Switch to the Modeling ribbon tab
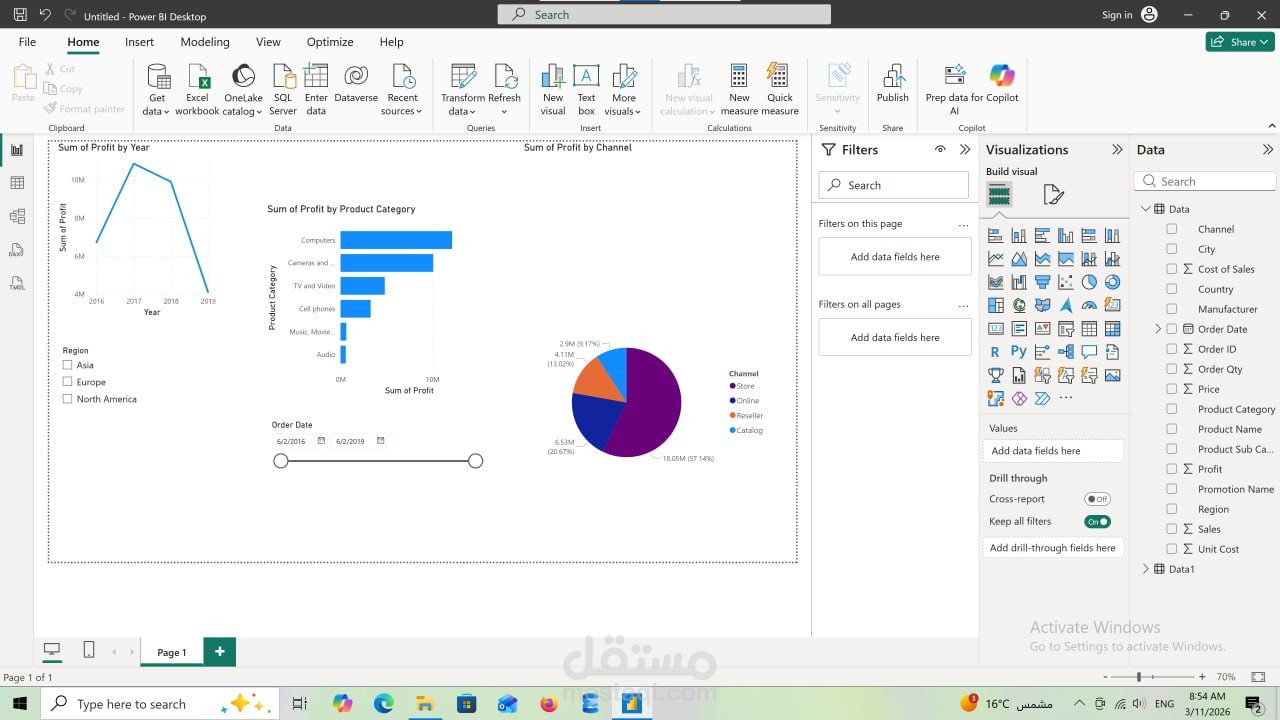Viewport: 1280px width, 720px height. click(204, 42)
